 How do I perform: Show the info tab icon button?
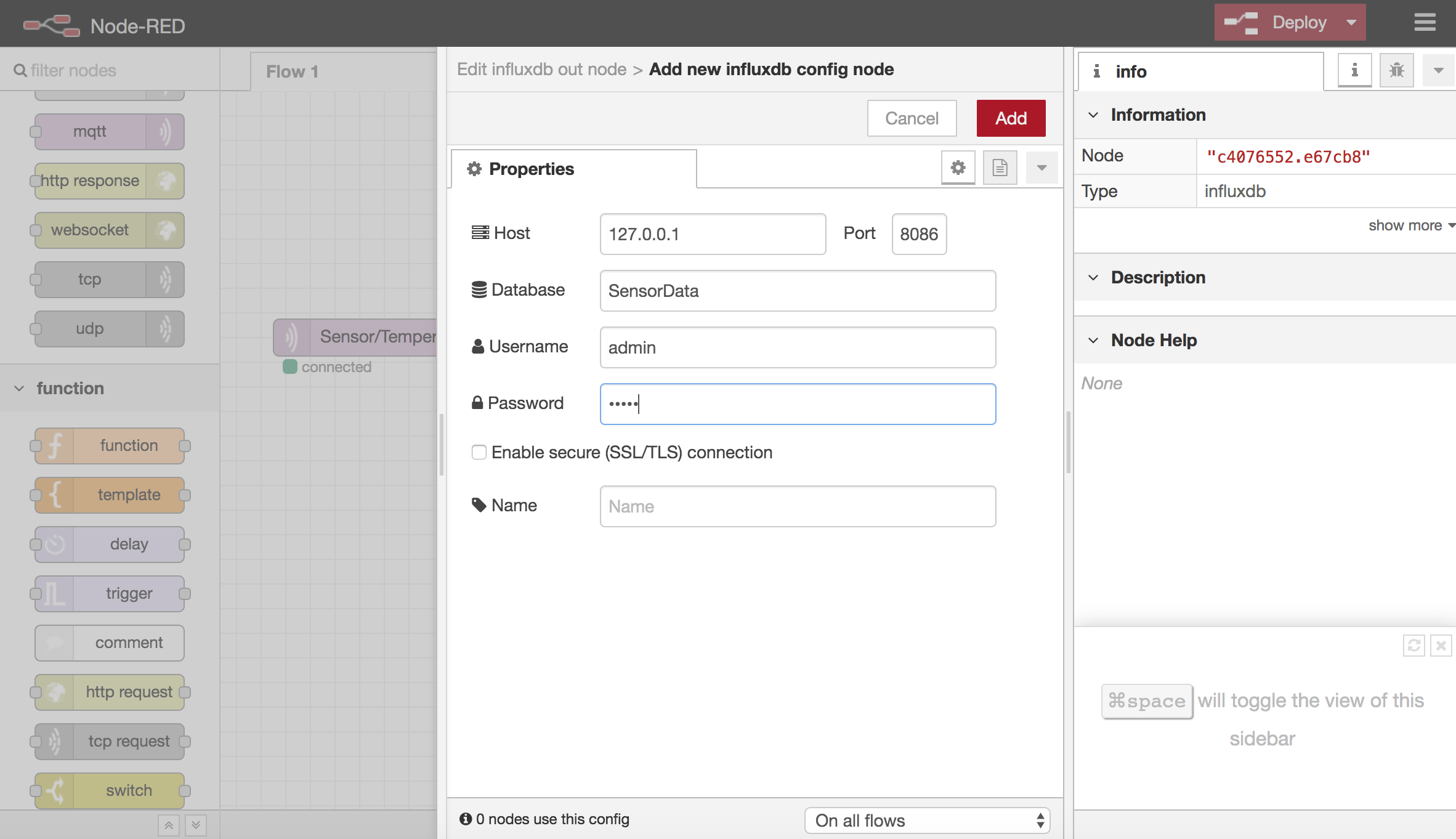pyautogui.click(x=1354, y=70)
